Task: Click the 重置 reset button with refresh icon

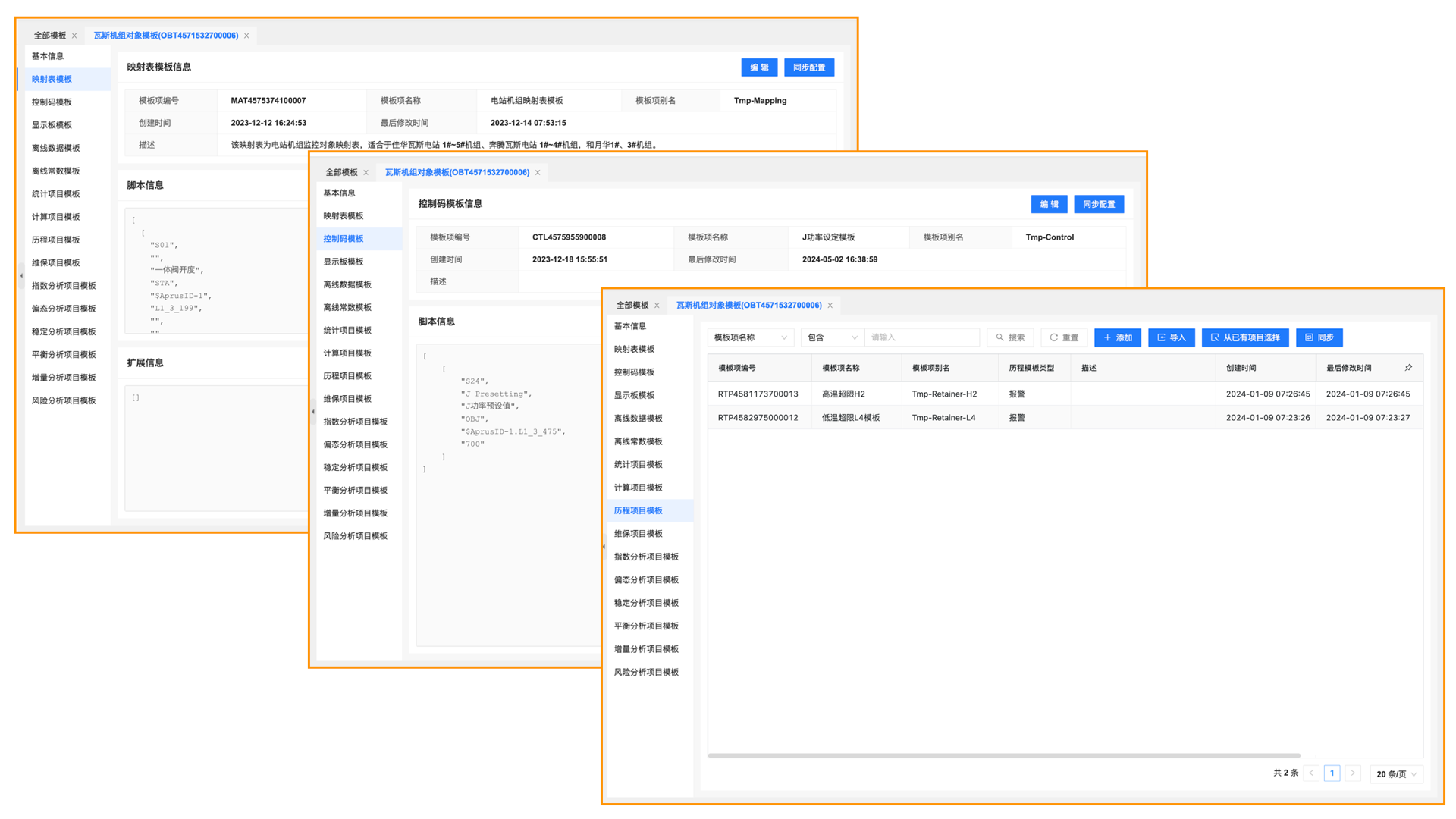Action: pyautogui.click(x=1064, y=337)
